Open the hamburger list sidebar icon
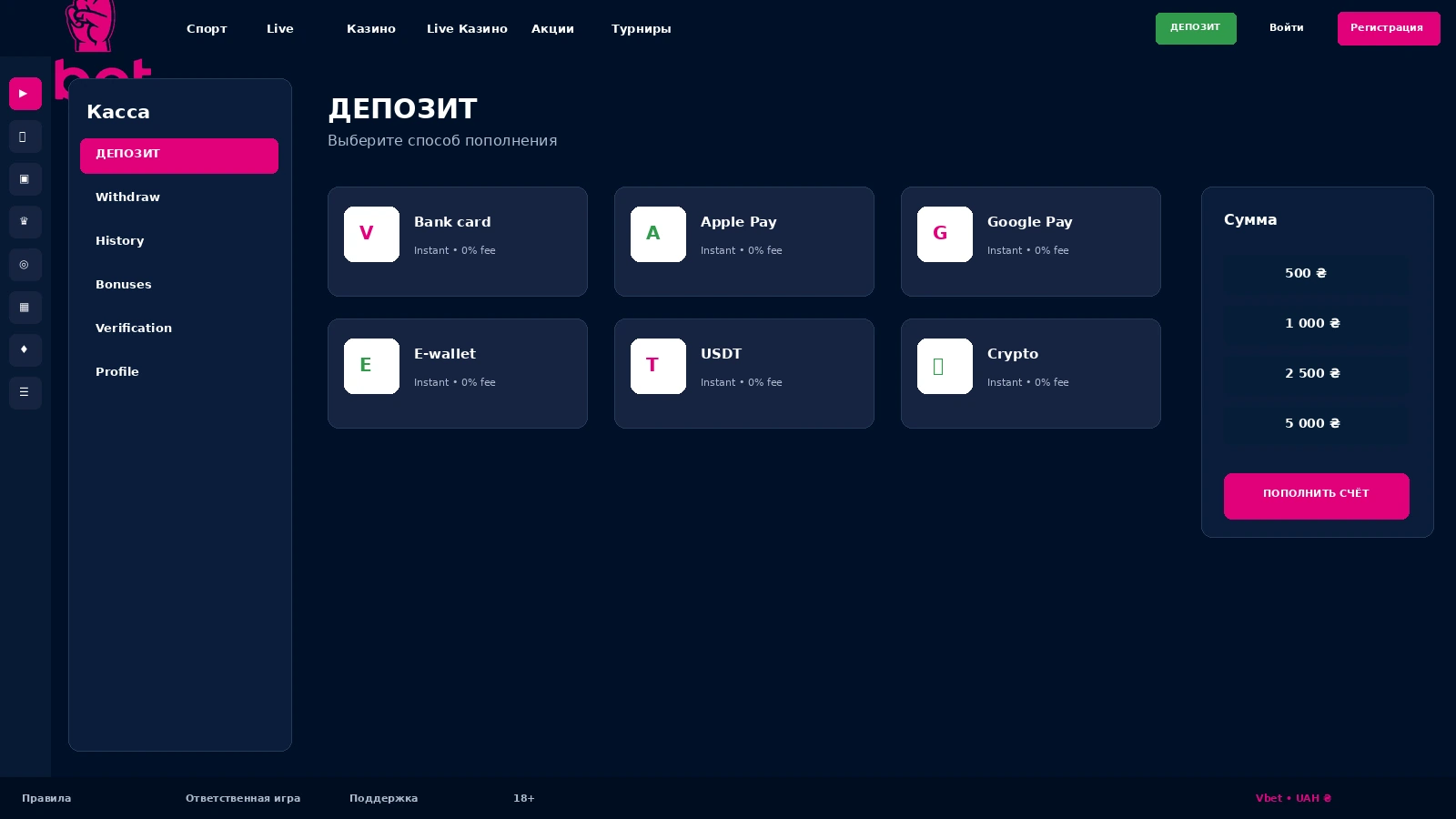 coord(25,393)
